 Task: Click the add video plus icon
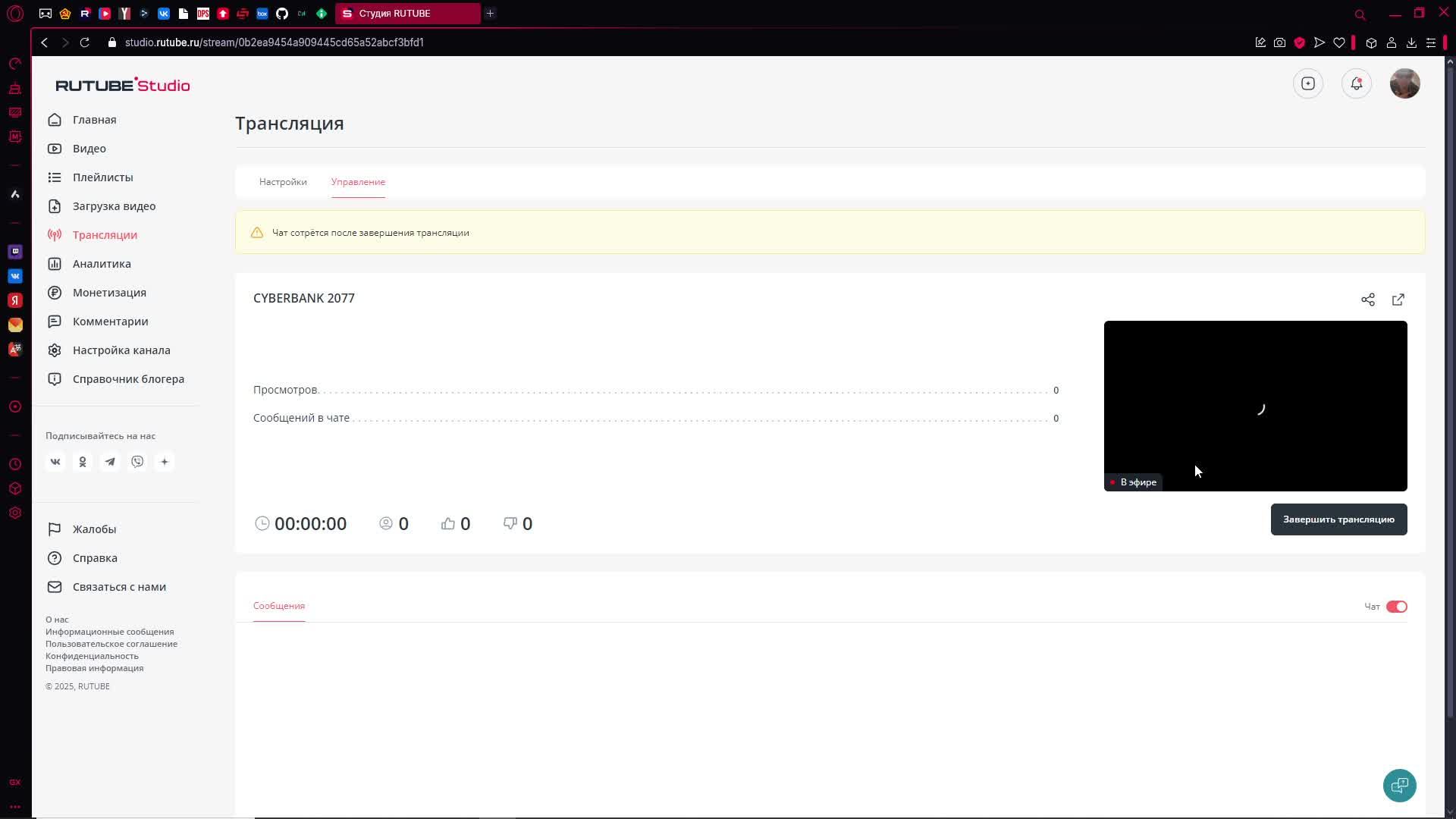tap(1307, 83)
